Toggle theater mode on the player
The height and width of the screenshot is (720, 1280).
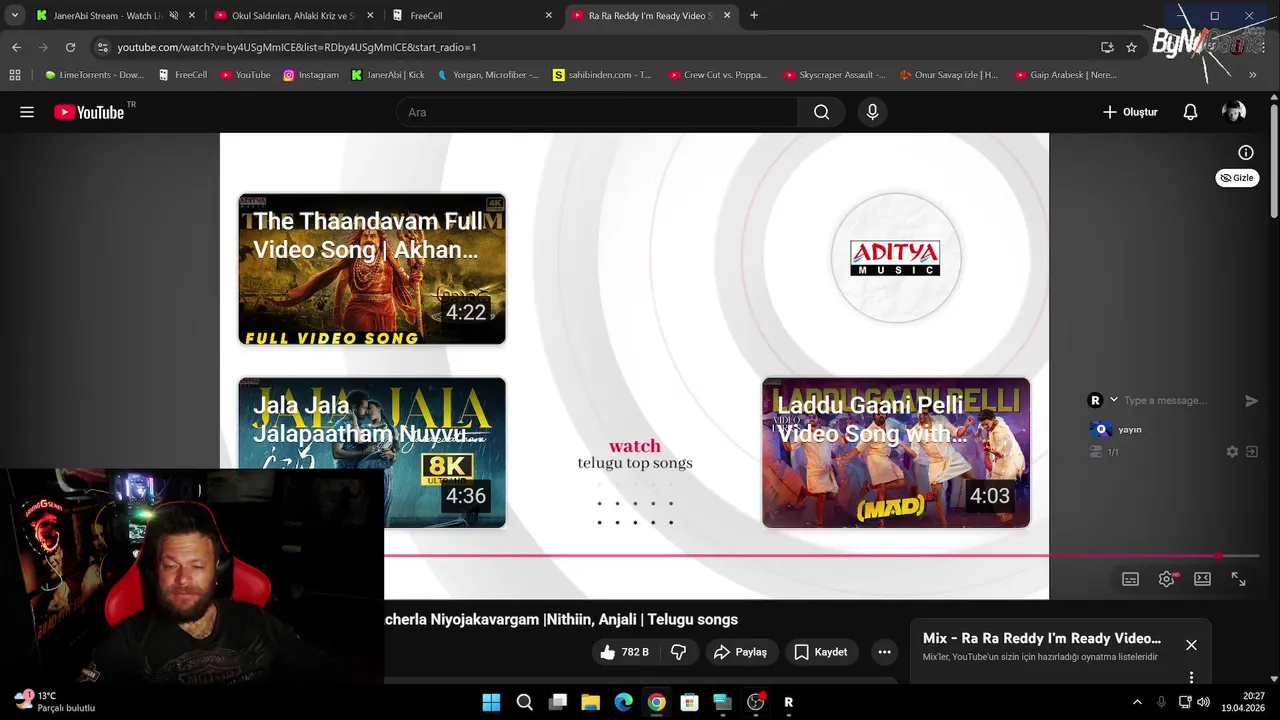[x=1202, y=579]
